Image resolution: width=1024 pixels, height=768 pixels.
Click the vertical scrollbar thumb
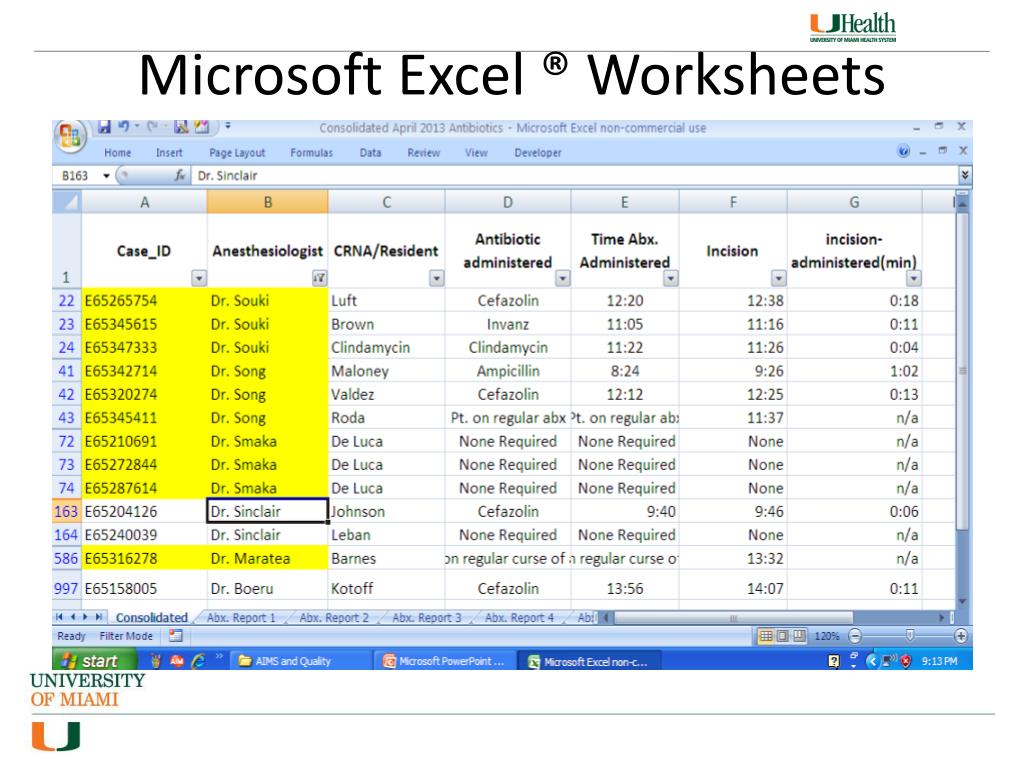click(962, 370)
